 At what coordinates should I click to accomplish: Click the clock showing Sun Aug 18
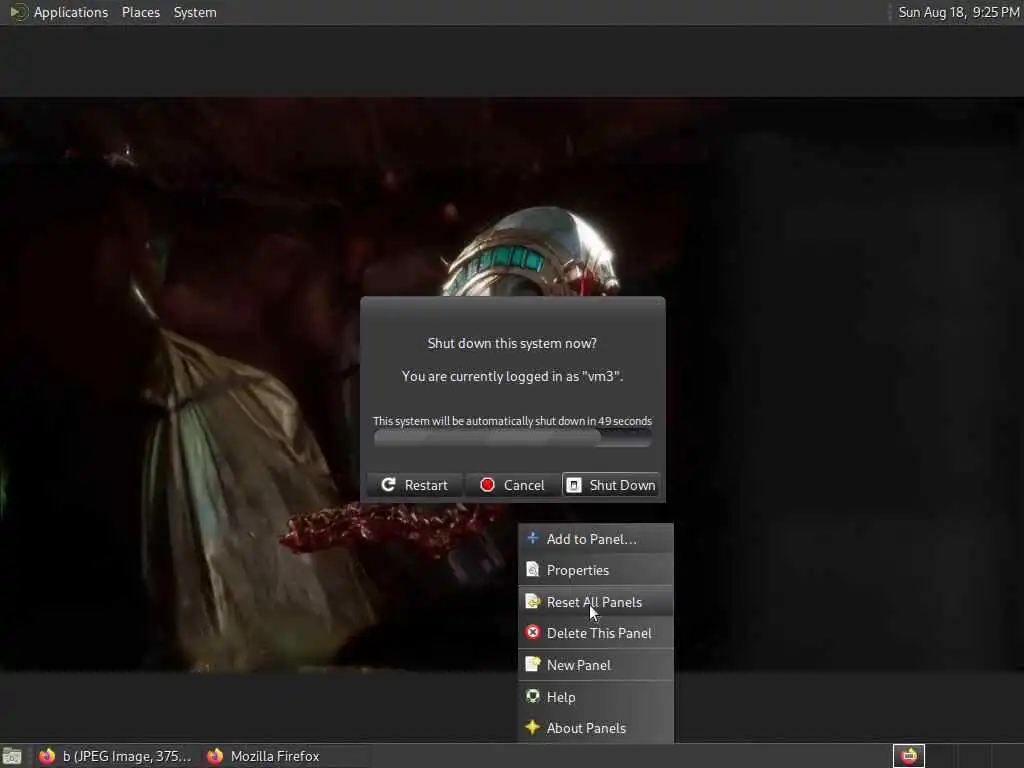click(x=958, y=12)
